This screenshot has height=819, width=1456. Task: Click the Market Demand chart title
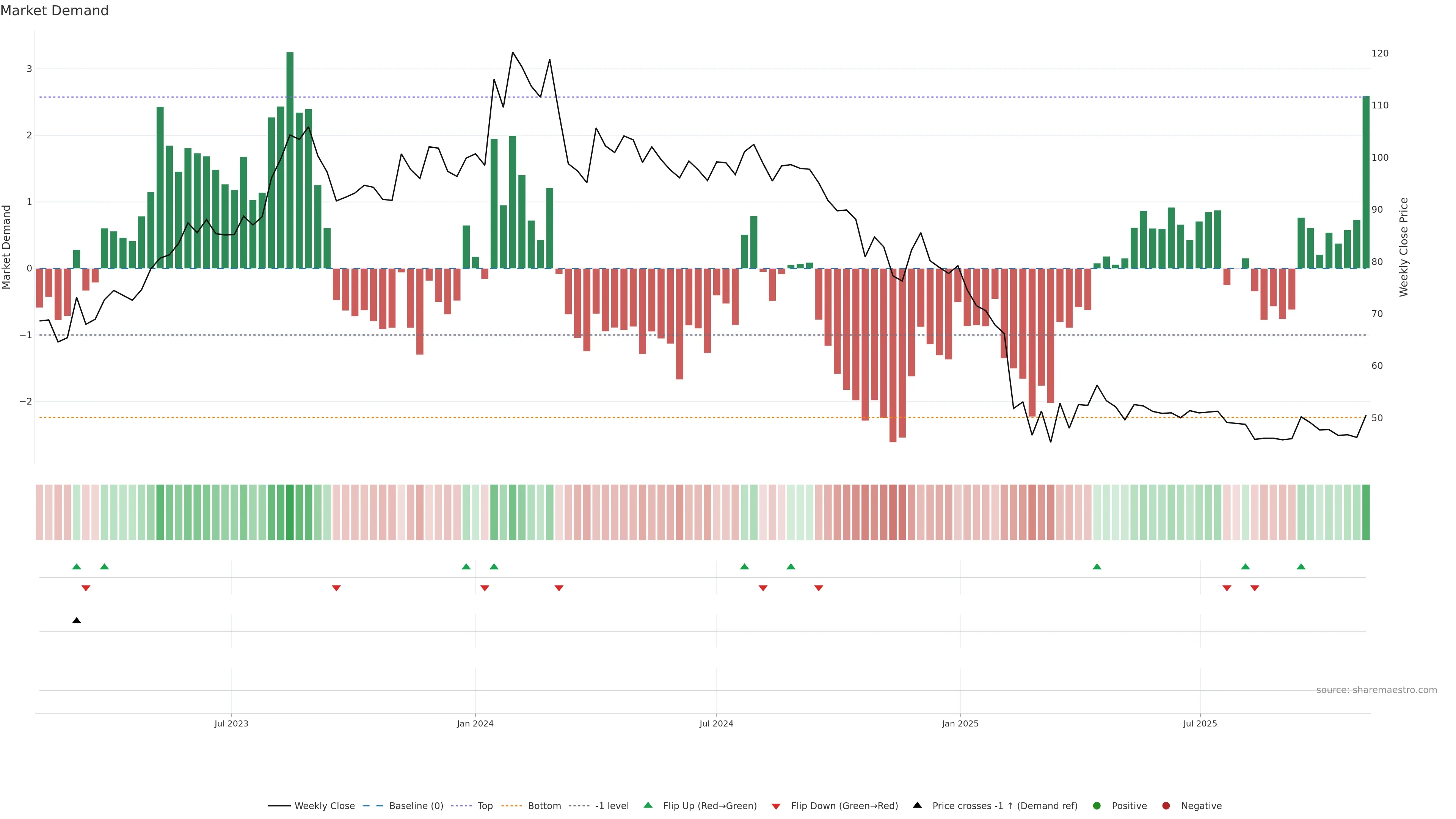pos(54,11)
